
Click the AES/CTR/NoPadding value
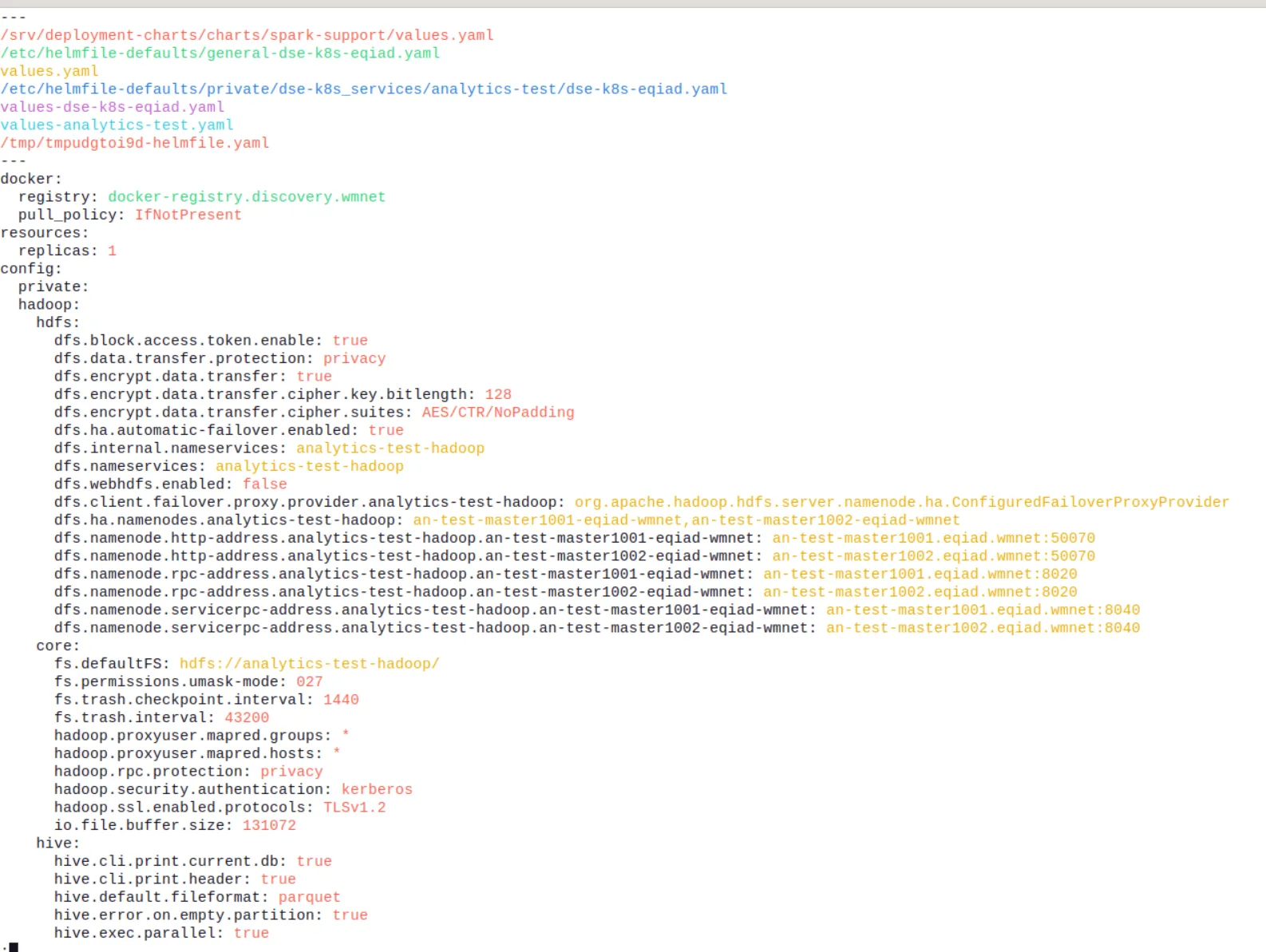[x=498, y=412]
